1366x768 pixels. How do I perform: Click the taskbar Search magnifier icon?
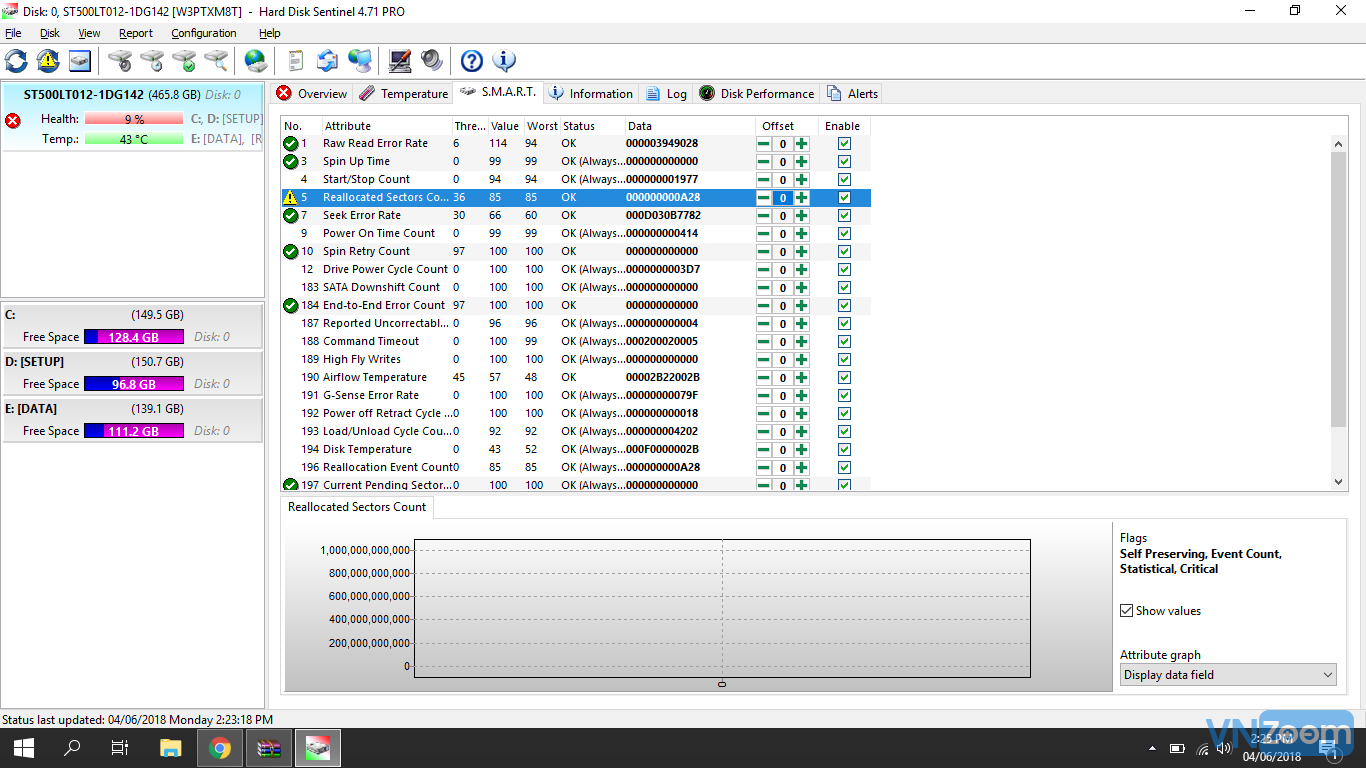(x=72, y=748)
